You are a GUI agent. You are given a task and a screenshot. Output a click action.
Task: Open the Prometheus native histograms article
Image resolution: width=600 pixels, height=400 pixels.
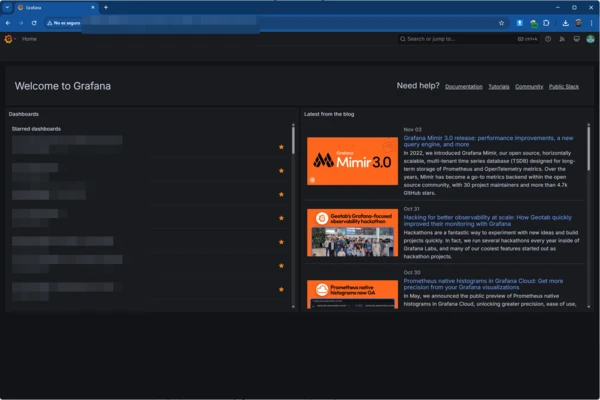pyautogui.click(x=483, y=284)
